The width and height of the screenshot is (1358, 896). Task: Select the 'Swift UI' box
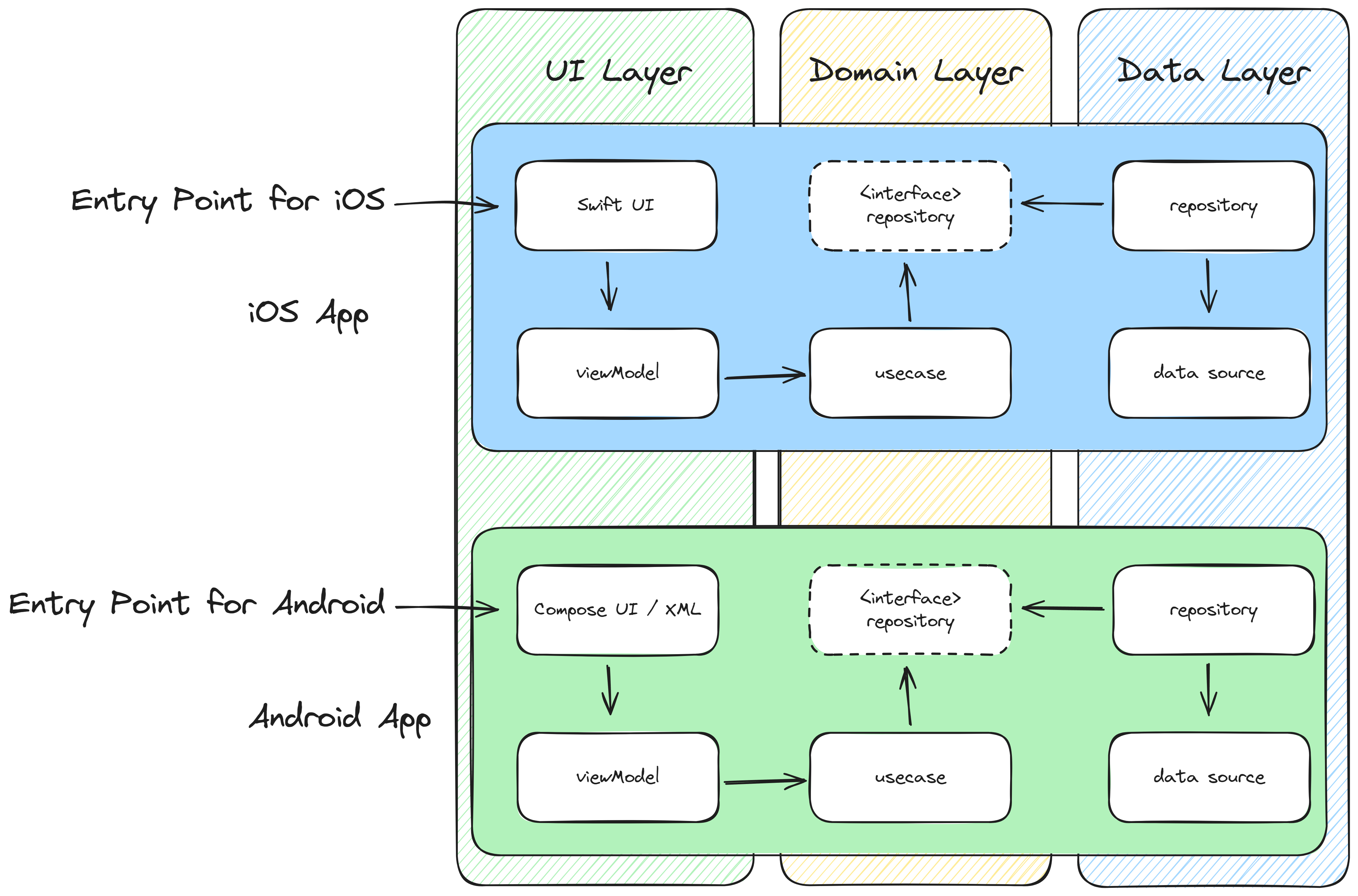pyautogui.click(x=616, y=206)
